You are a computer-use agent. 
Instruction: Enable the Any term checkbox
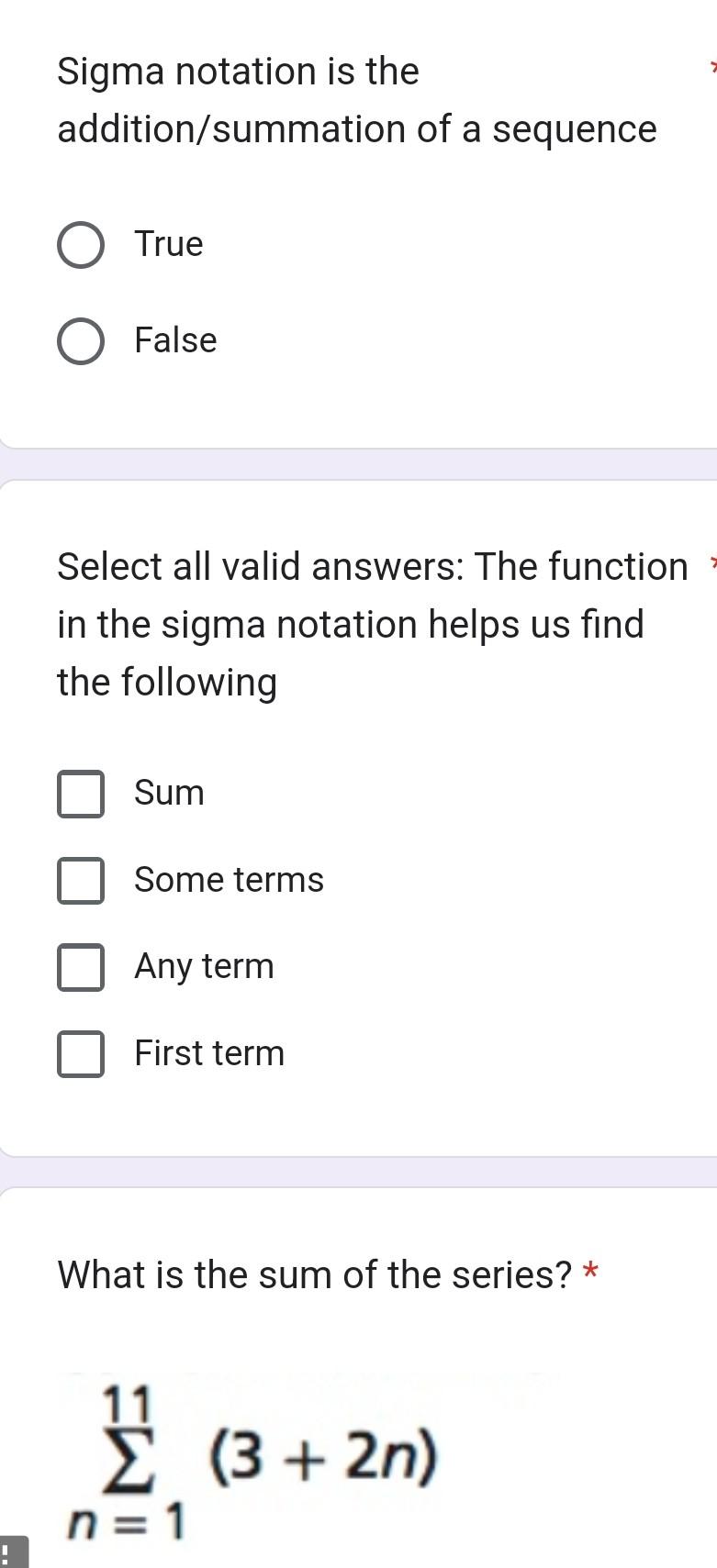[81, 968]
